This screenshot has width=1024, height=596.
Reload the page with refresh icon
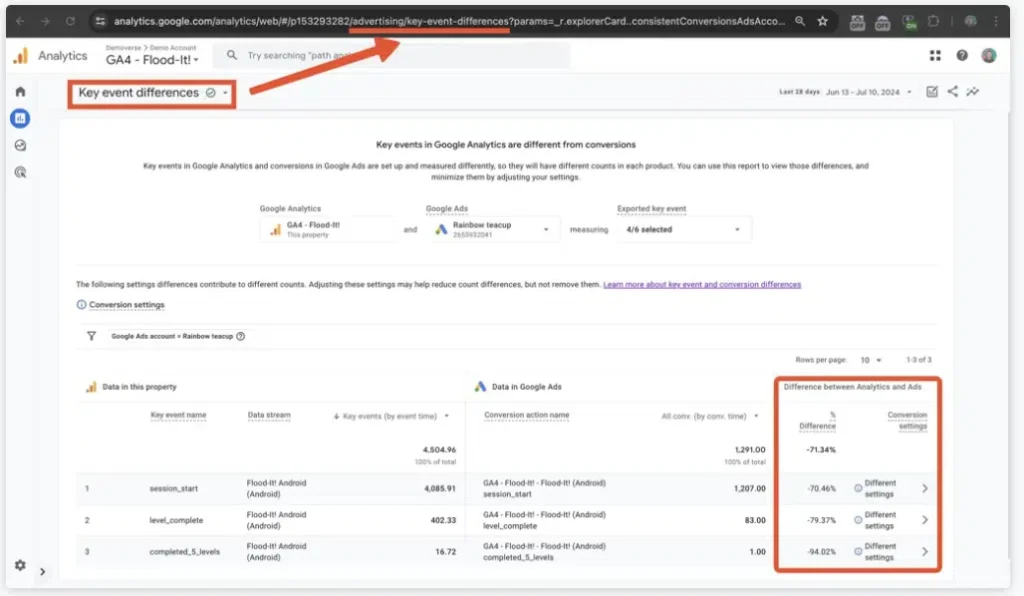point(71,21)
